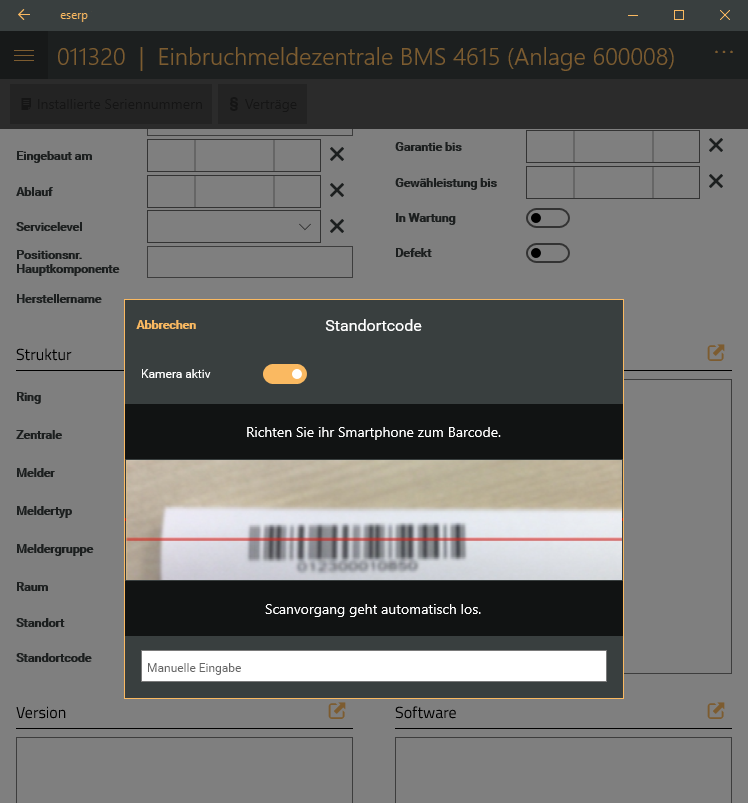
Task: Open the three-dot more options menu
Action: point(723,53)
